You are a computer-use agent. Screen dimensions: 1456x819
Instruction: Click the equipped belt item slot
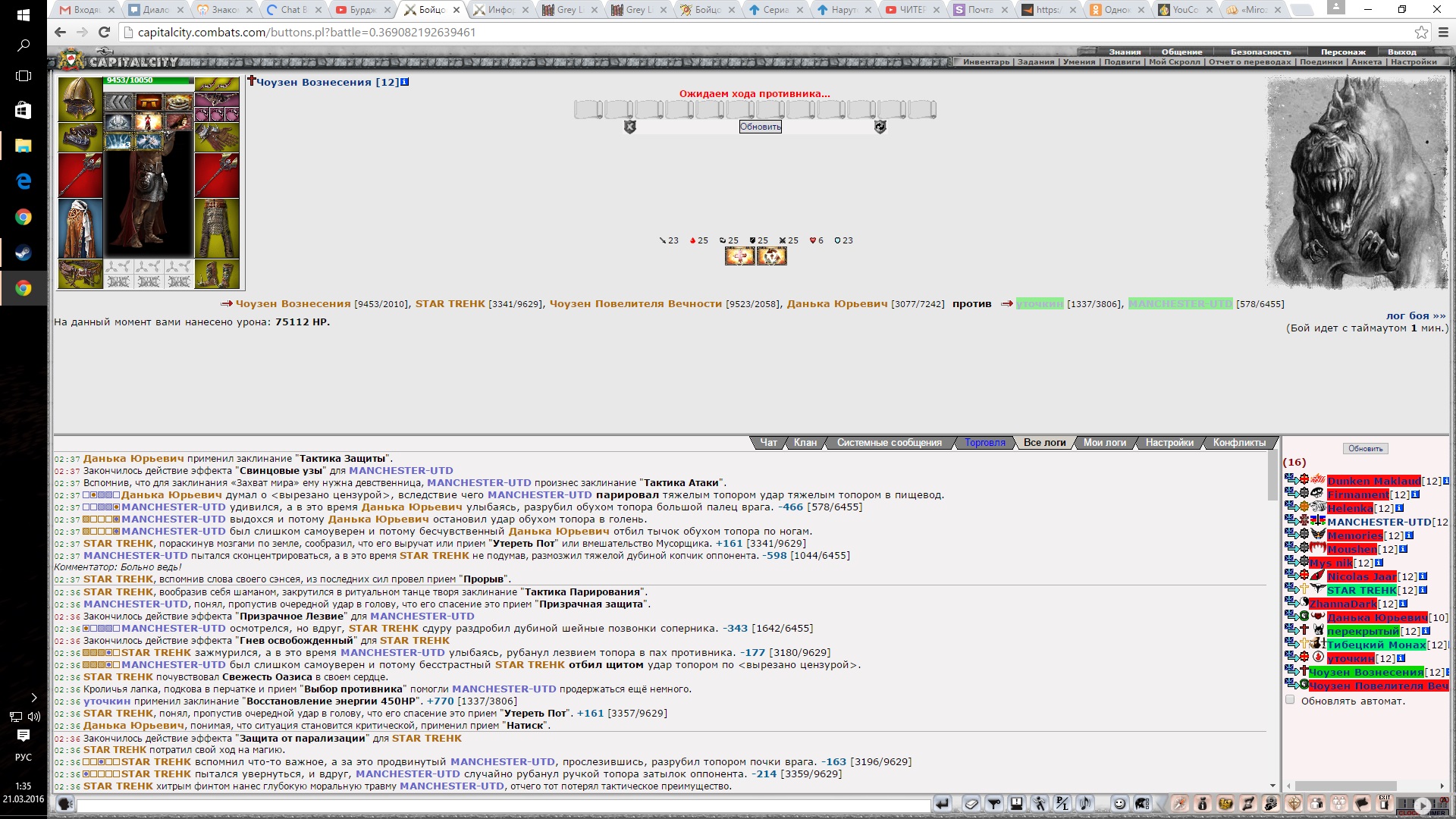pyautogui.click(x=80, y=274)
